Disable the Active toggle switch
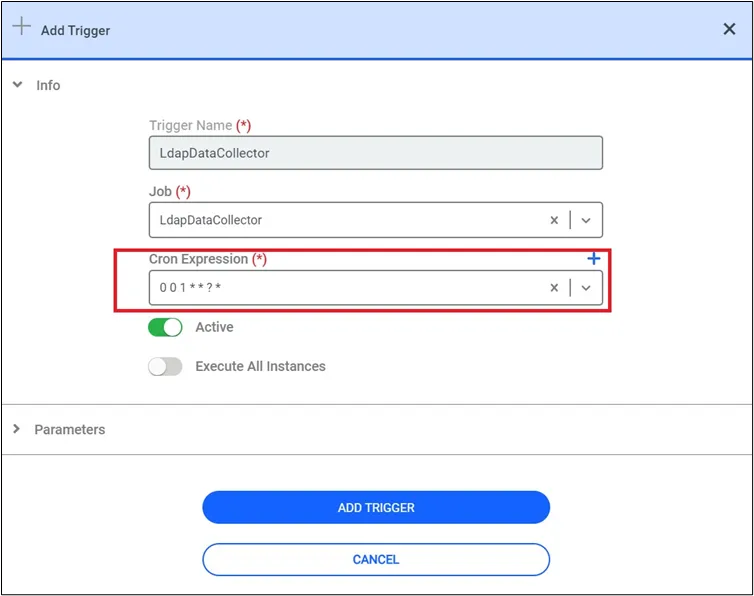The width and height of the screenshot is (754, 596). [165, 328]
